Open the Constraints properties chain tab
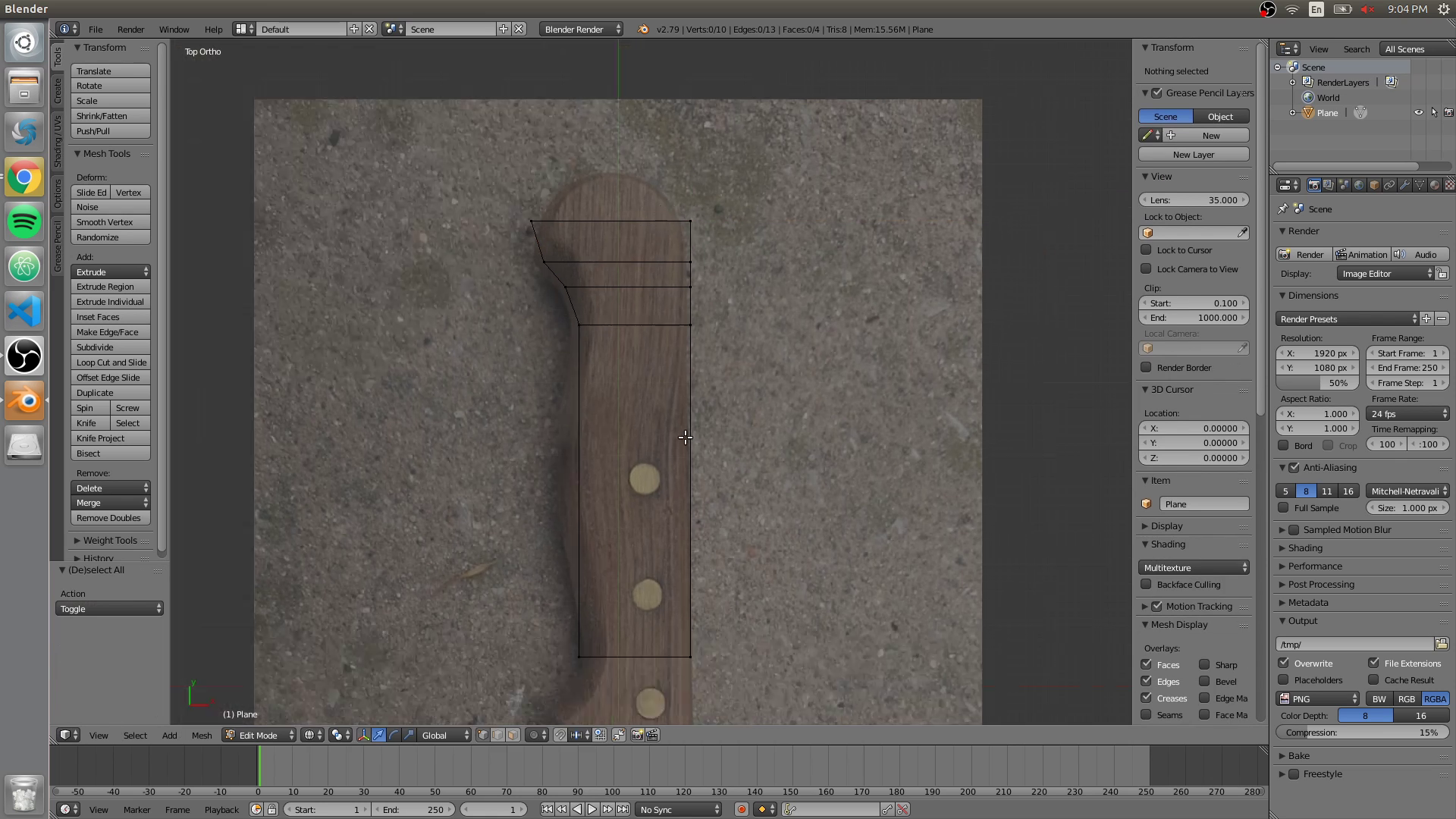The image size is (1456, 819). point(1389,185)
